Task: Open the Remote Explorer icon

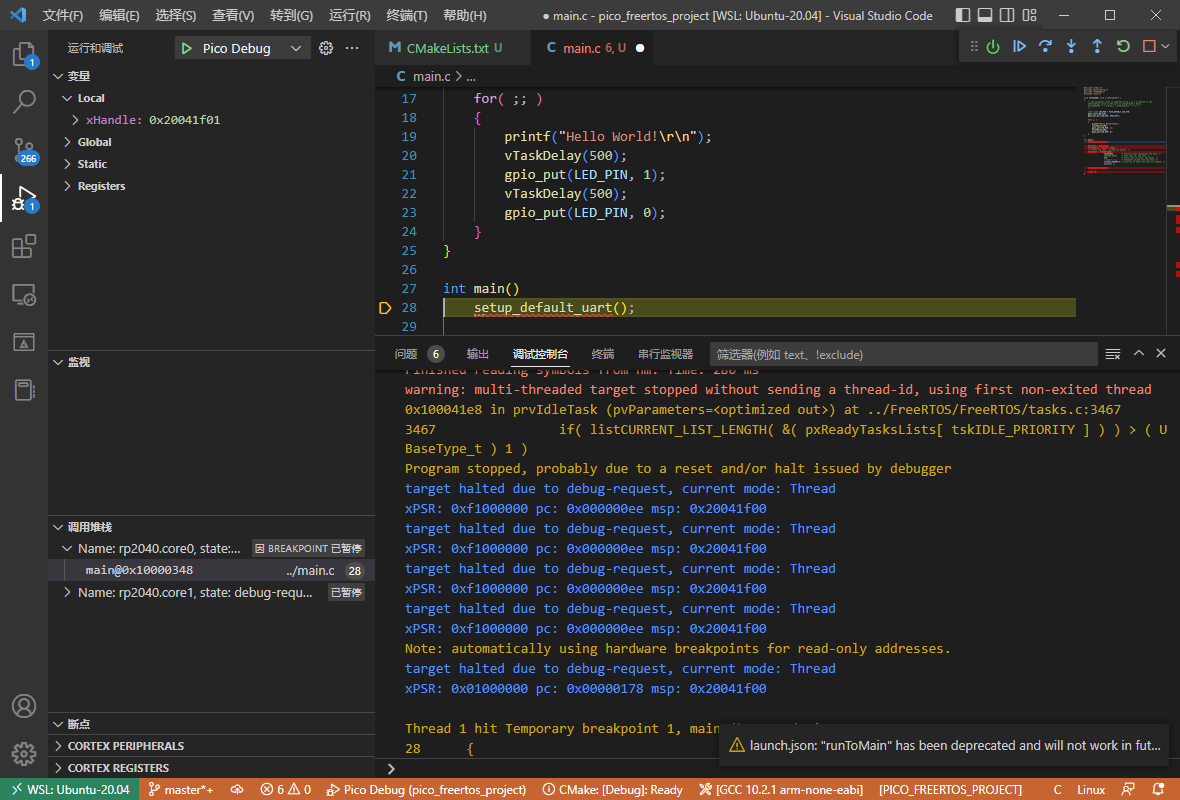Action: pos(24,294)
